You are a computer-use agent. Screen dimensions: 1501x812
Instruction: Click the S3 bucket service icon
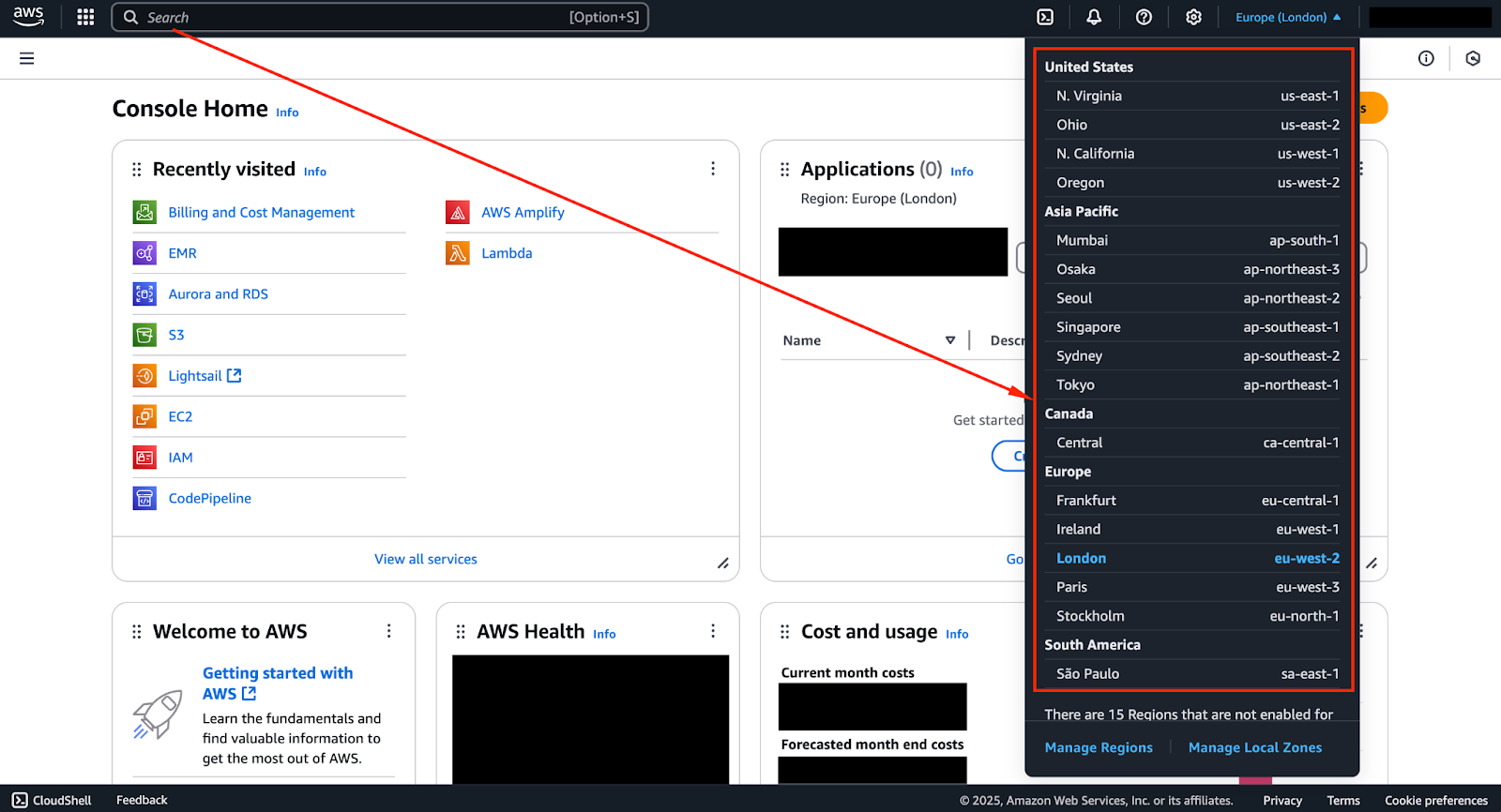pyautogui.click(x=144, y=335)
